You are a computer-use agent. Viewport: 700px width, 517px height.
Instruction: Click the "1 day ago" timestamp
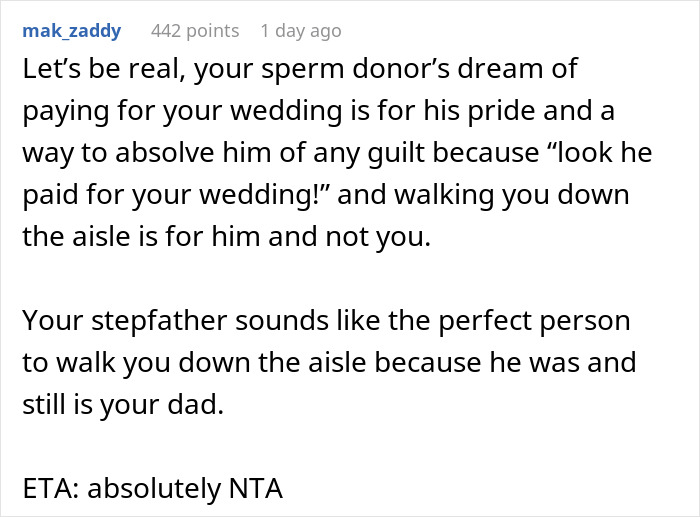tap(302, 30)
